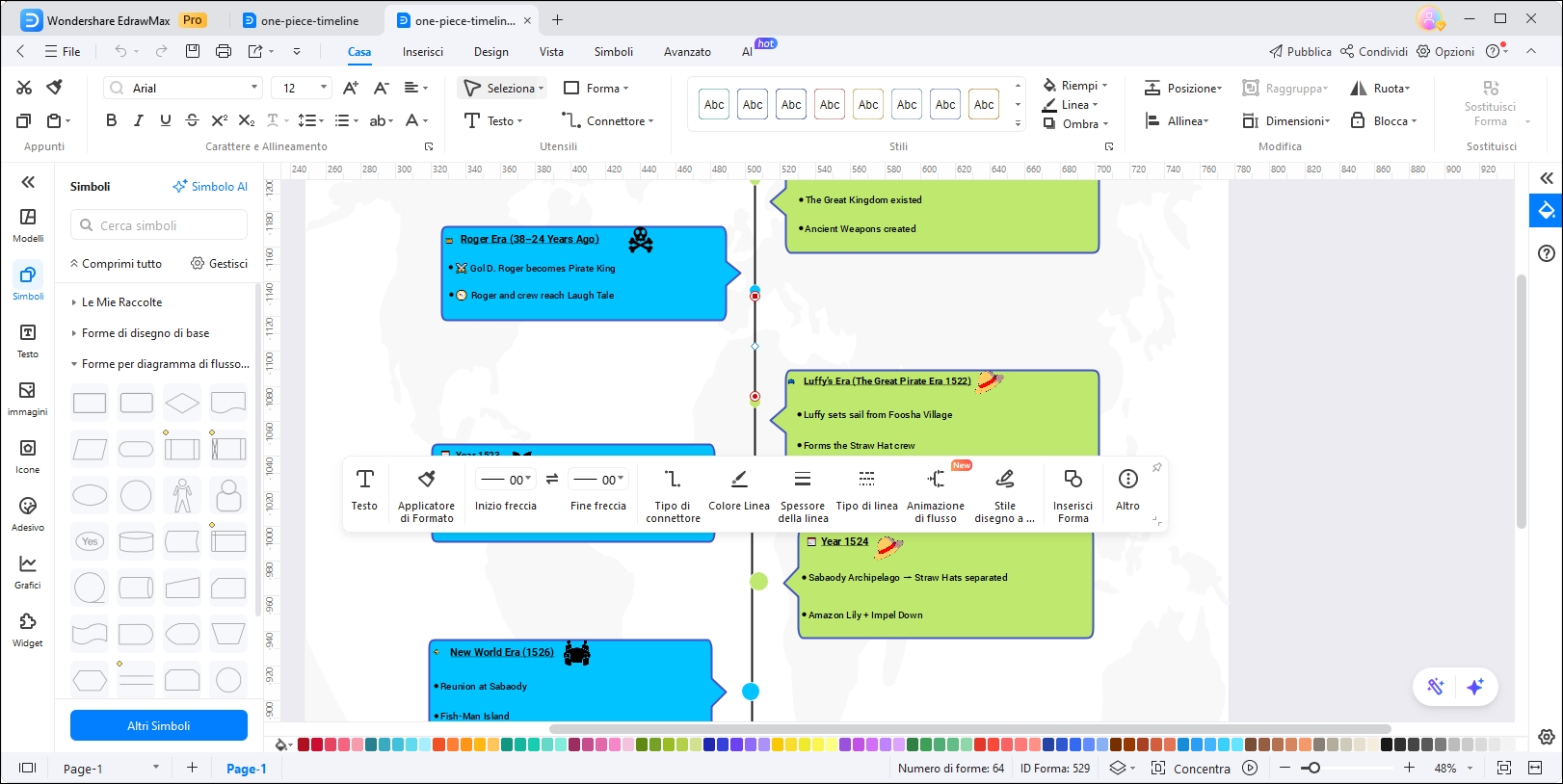Open Tipo di linea options
Screen dimensions: 1563x784
pyautogui.click(x=866, y=489)
